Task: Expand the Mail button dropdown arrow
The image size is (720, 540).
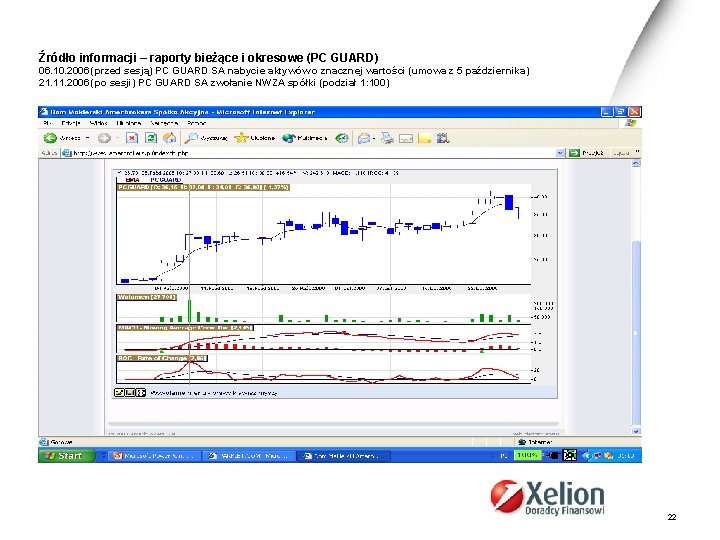Action: point(374,138)
